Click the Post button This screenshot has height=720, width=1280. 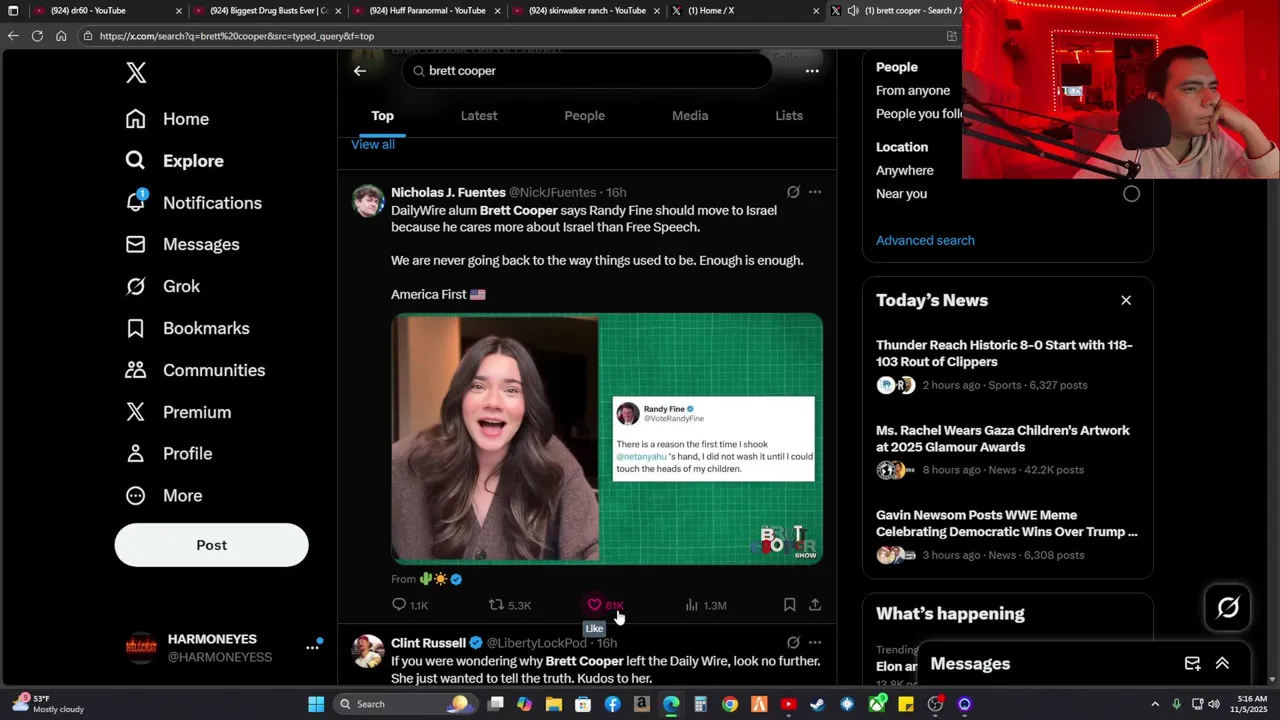(211, 545)
